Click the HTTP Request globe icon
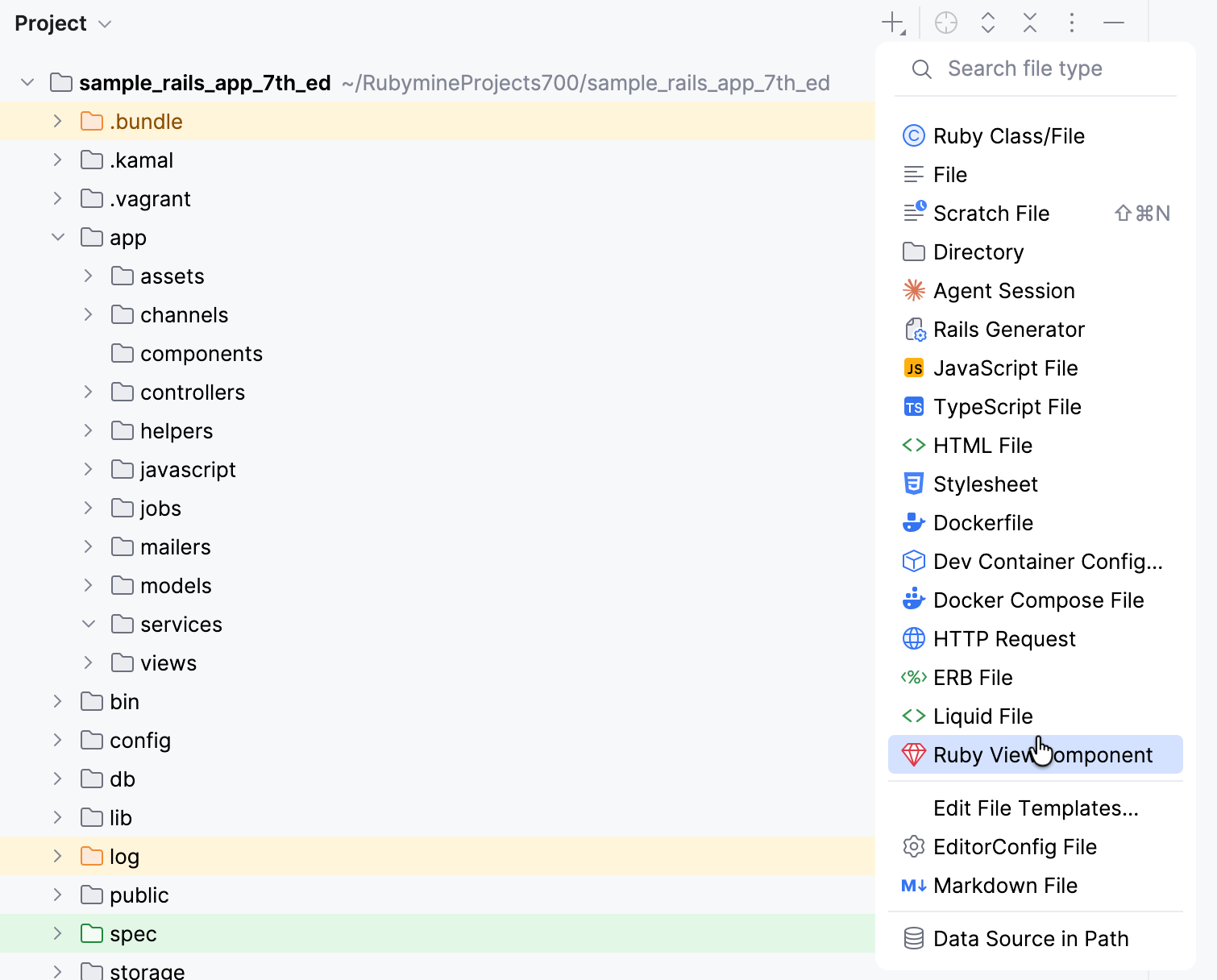 pos(913,638)
